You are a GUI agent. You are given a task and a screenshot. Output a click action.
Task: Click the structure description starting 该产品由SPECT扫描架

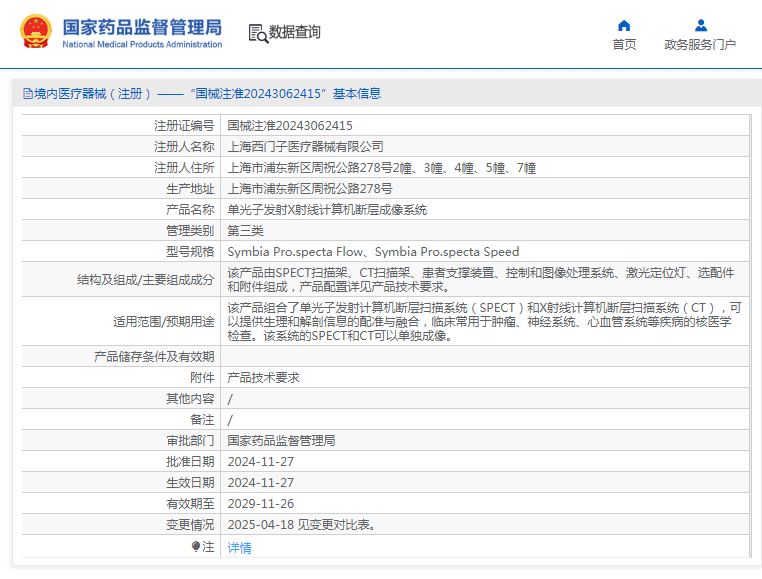click(x=481, y=280)
